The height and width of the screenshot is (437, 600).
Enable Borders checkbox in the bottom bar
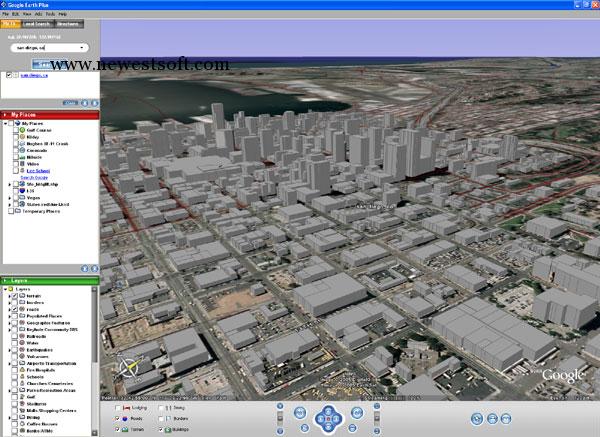tap(161, 419)
